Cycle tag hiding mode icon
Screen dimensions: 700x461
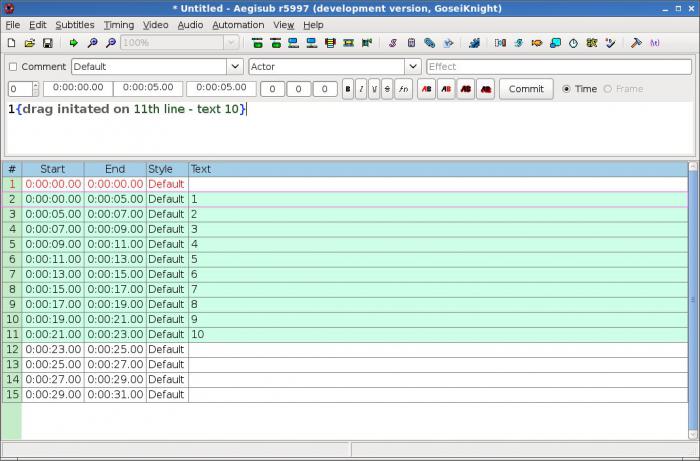coord(654,43)
